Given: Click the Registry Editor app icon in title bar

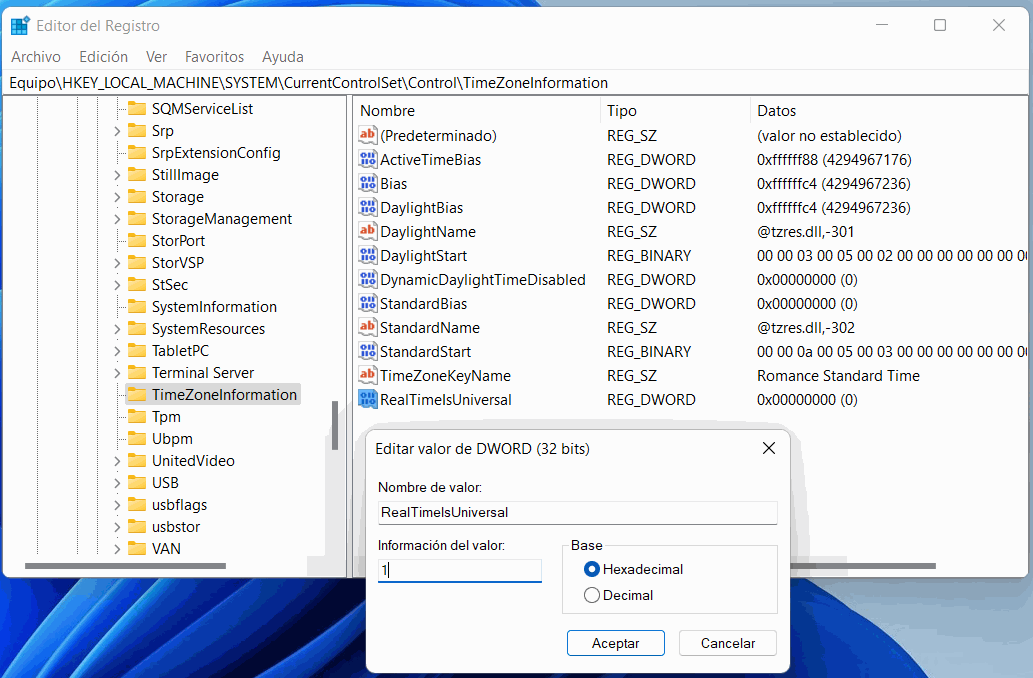Looking at the screenshot, I should 20,25.
